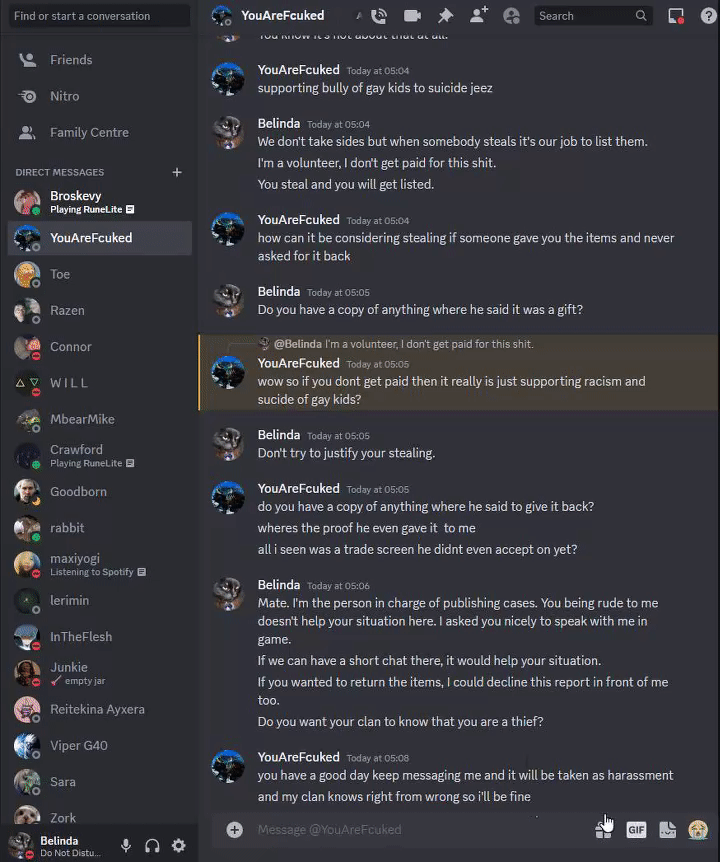This screenshot has height=862, width=720.
Task: Open the Nitro page
Action: coord(99,96)
